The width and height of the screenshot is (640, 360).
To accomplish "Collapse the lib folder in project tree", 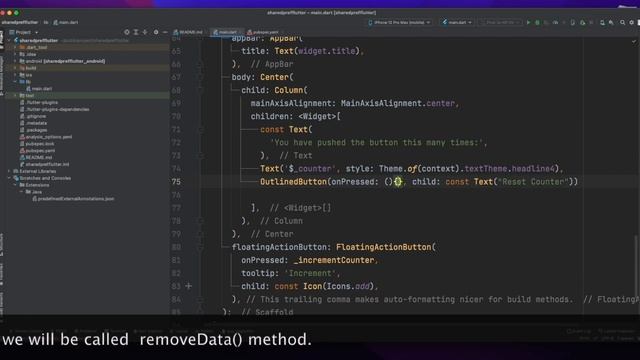I will point(16,82).
